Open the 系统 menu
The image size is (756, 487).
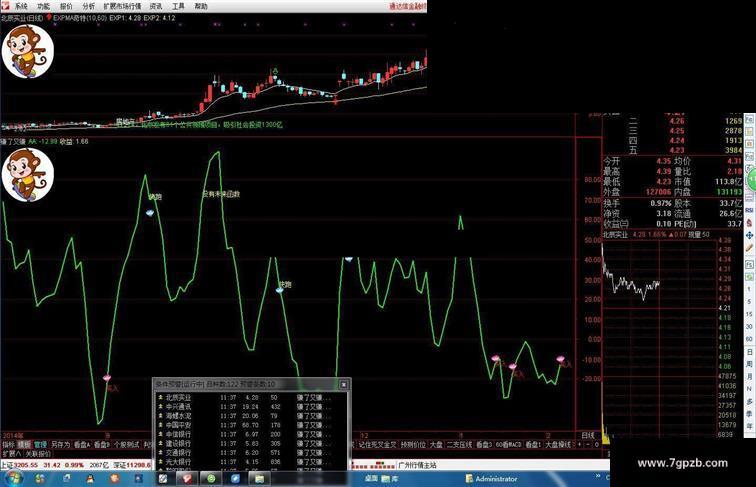[x=20, y=6]
